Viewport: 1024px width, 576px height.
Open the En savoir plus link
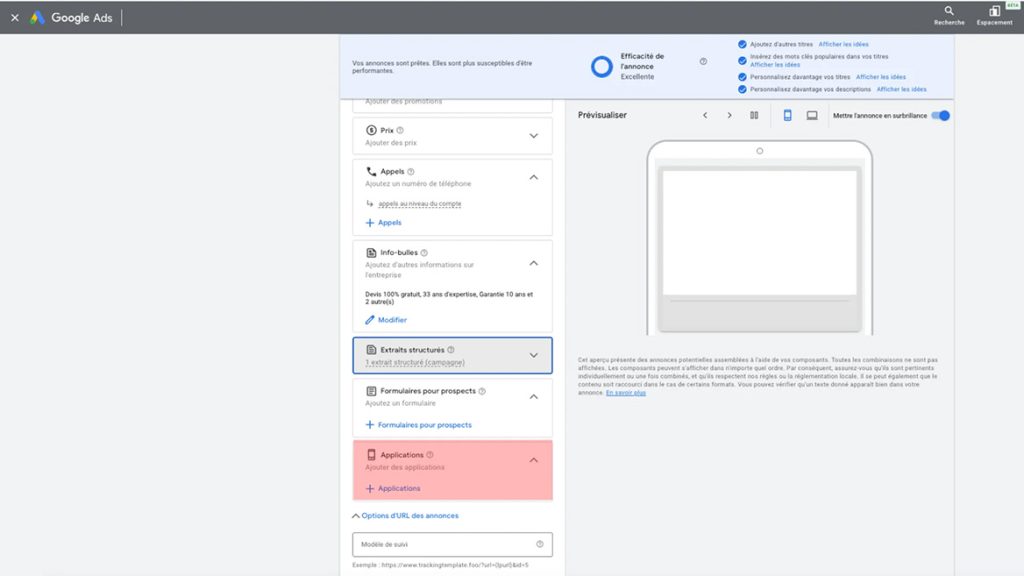(x=626, y=393)
